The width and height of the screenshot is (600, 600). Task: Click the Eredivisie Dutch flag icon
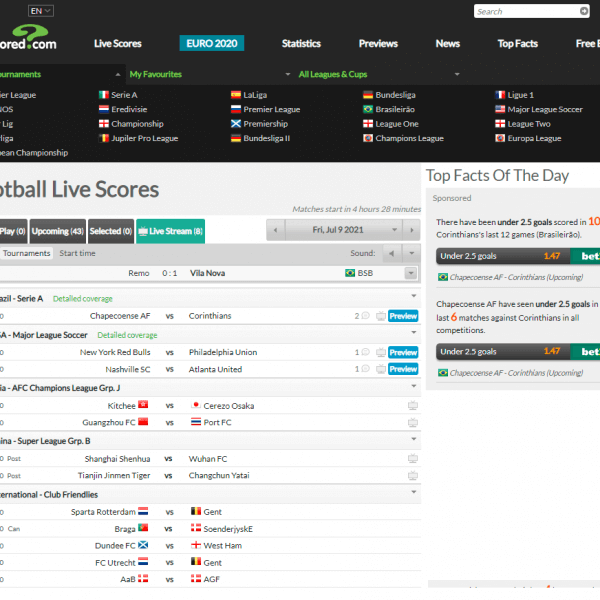coord(104,109)
